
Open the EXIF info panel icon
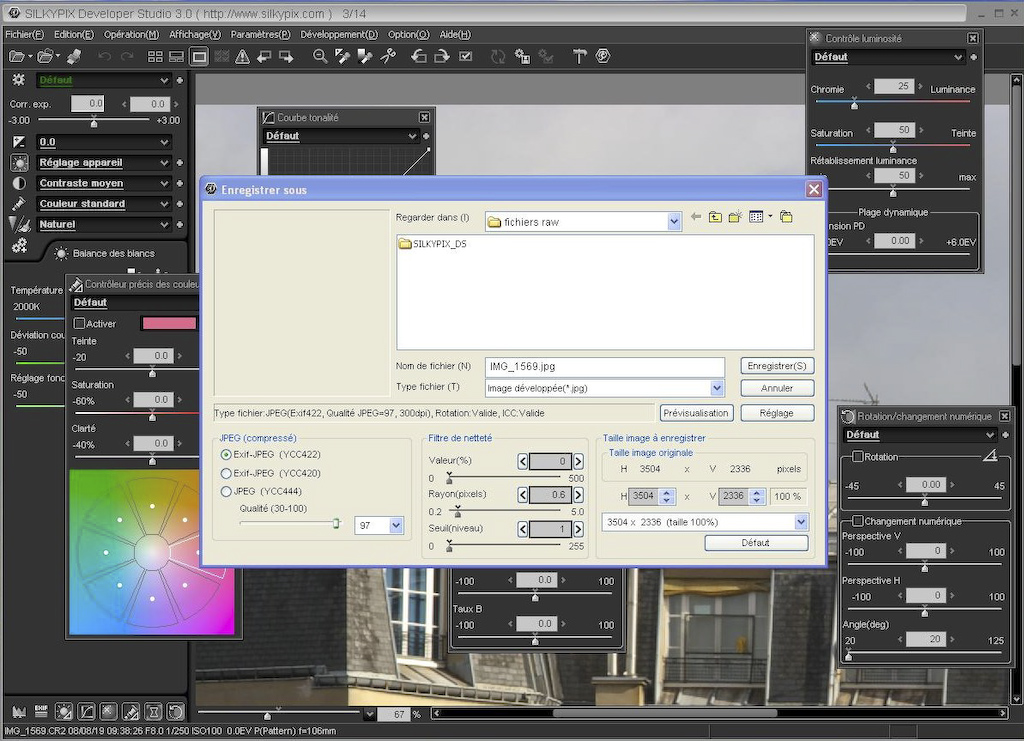41,712
